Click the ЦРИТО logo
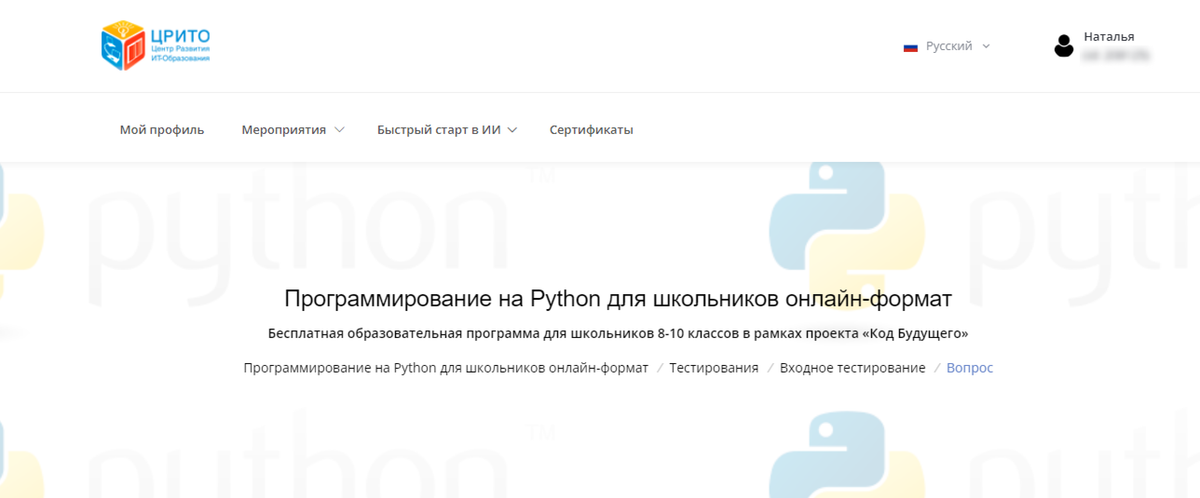1200x498 pixels. pyautogui.click(x=155, y=45)
